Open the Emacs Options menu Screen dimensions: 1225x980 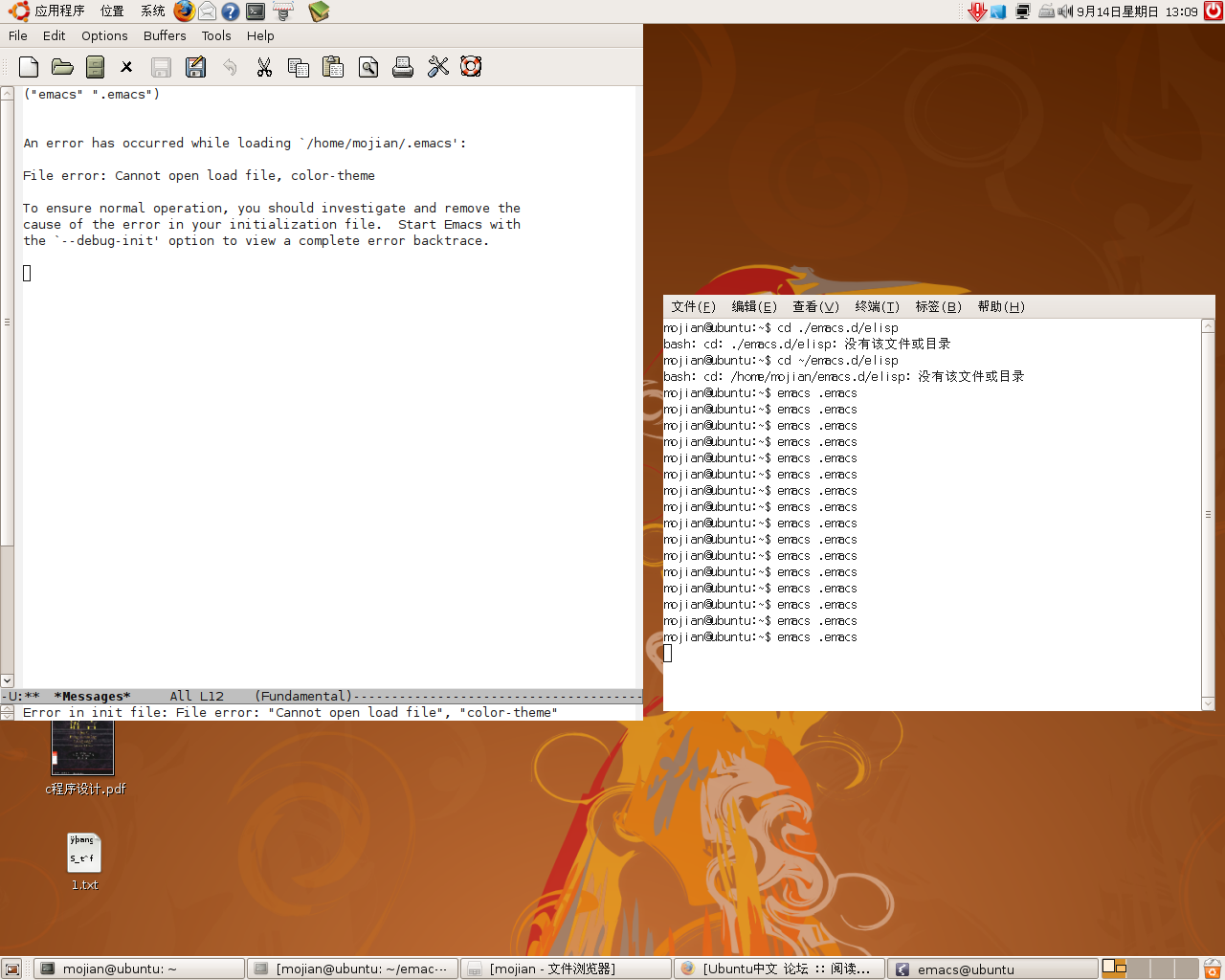pos(104,35)
